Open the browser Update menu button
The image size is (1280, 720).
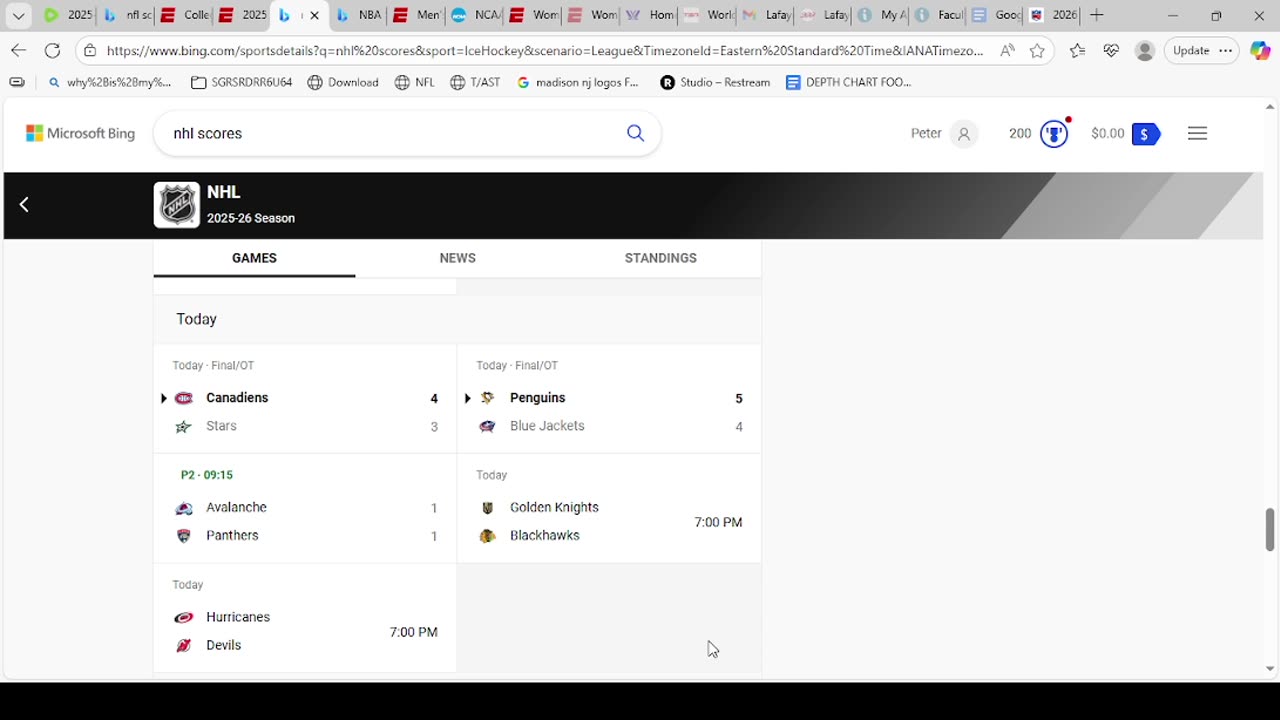1204,51
